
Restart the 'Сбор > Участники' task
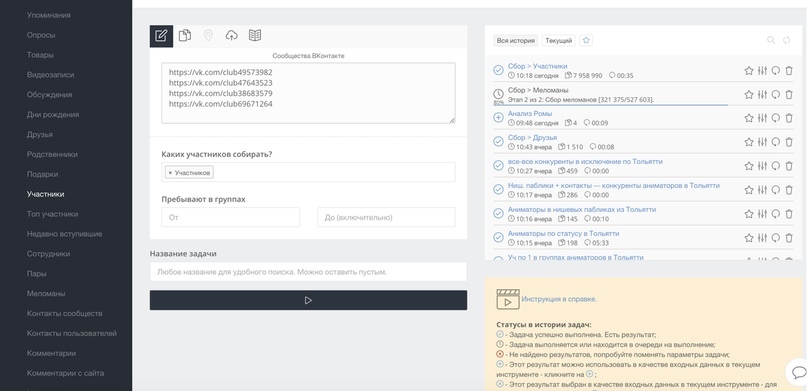click(776, 70)
